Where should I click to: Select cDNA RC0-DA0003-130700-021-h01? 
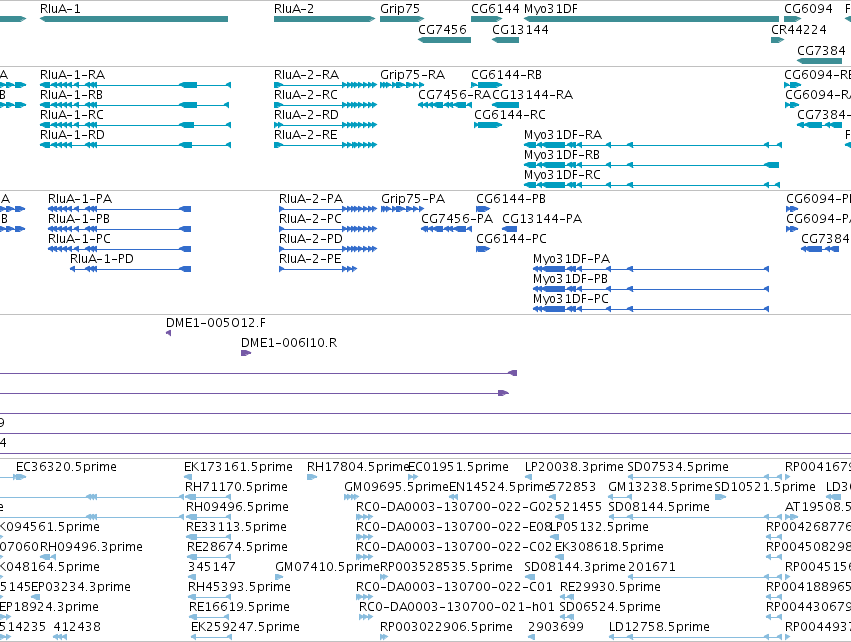456,607
